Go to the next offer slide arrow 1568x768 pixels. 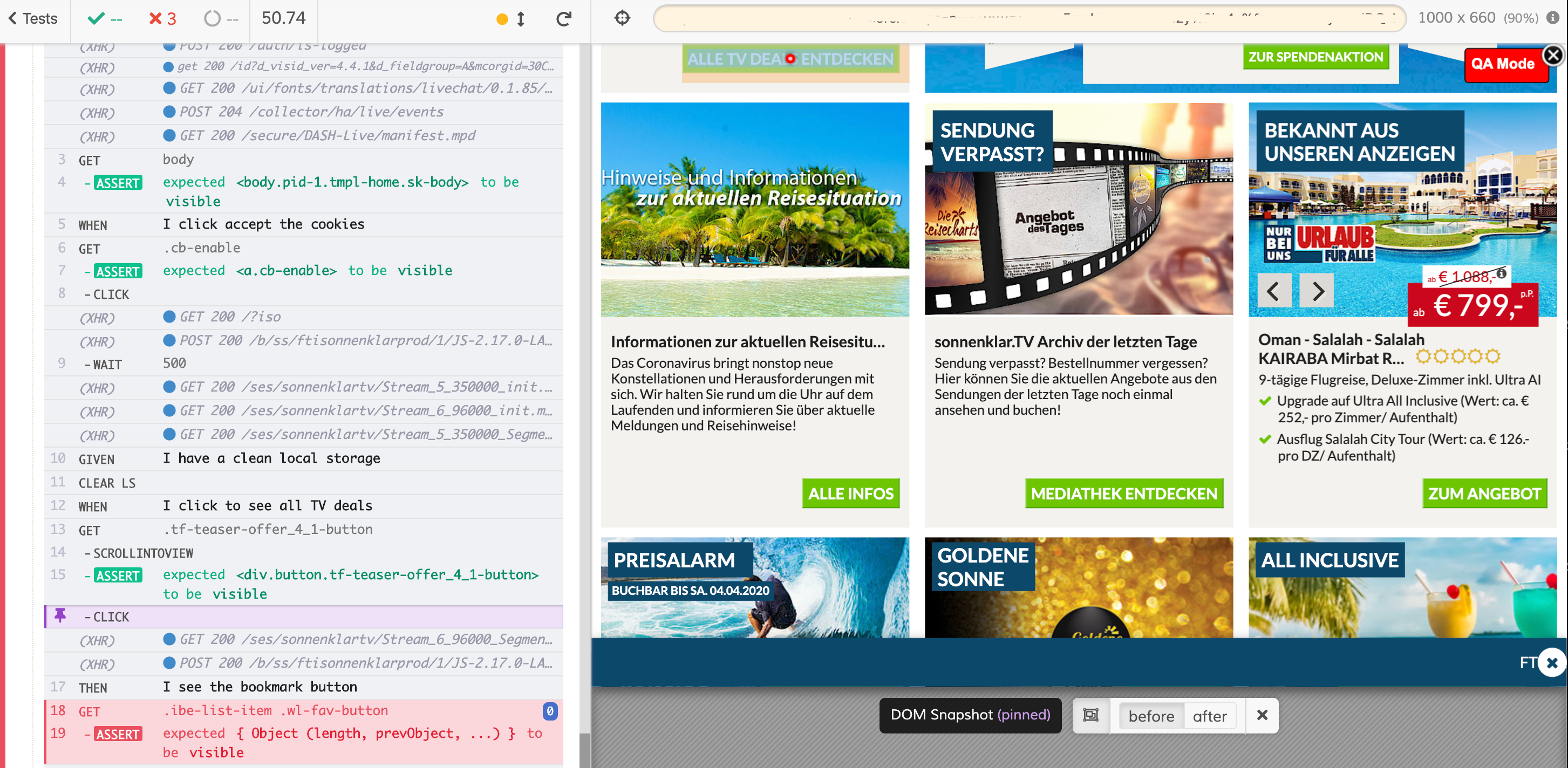pyautogui.click(x=1317, y=291)
